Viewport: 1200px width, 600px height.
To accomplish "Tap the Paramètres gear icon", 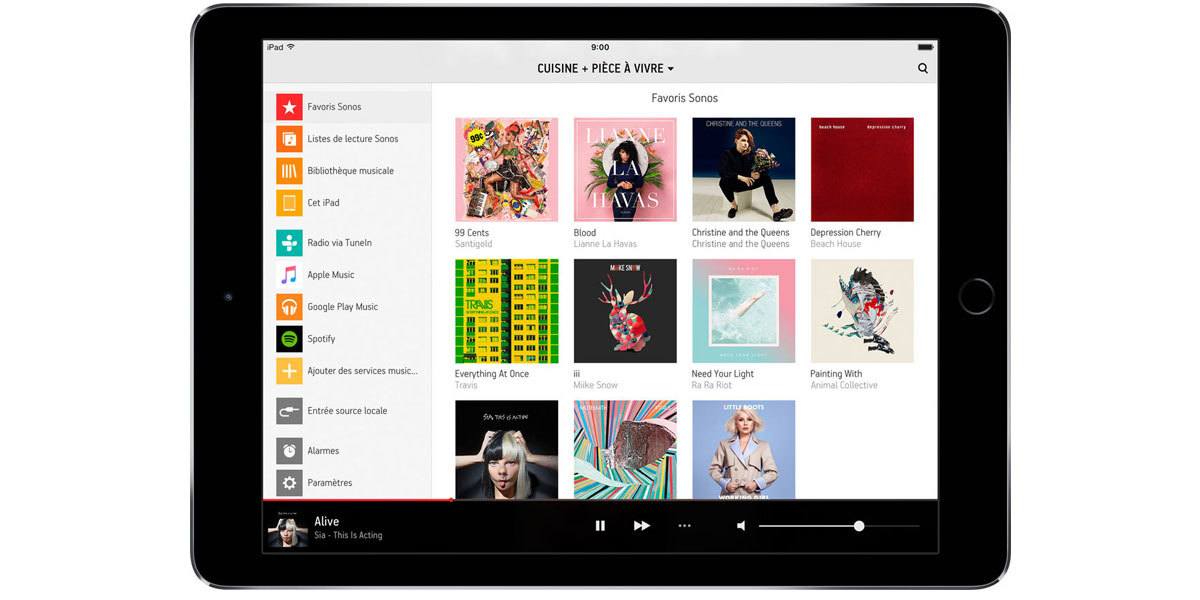I will point(289,483).
